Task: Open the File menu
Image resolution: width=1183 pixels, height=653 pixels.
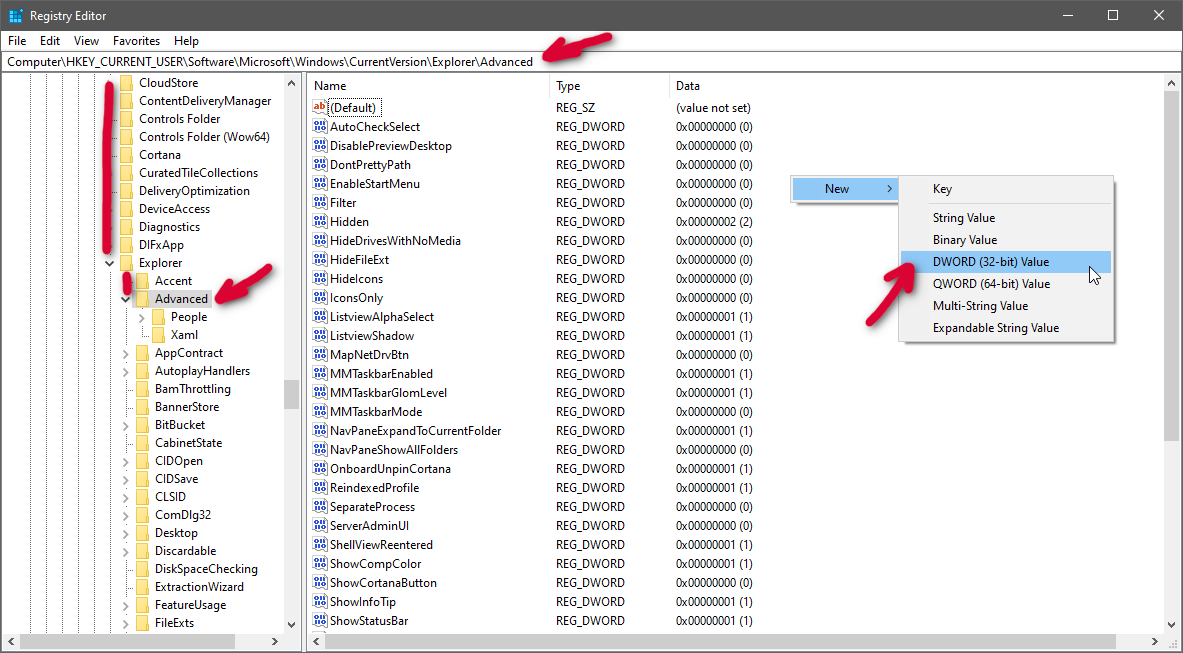Action: [17, 41]
